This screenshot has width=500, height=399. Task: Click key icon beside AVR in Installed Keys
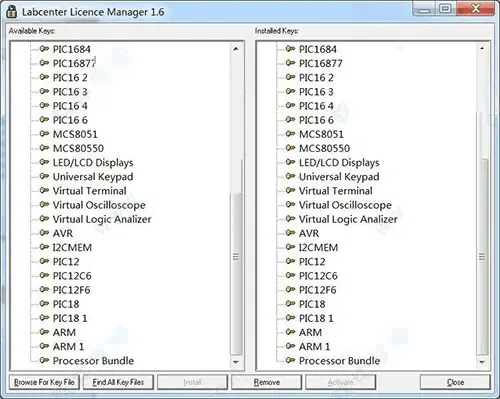pos(290,233)
